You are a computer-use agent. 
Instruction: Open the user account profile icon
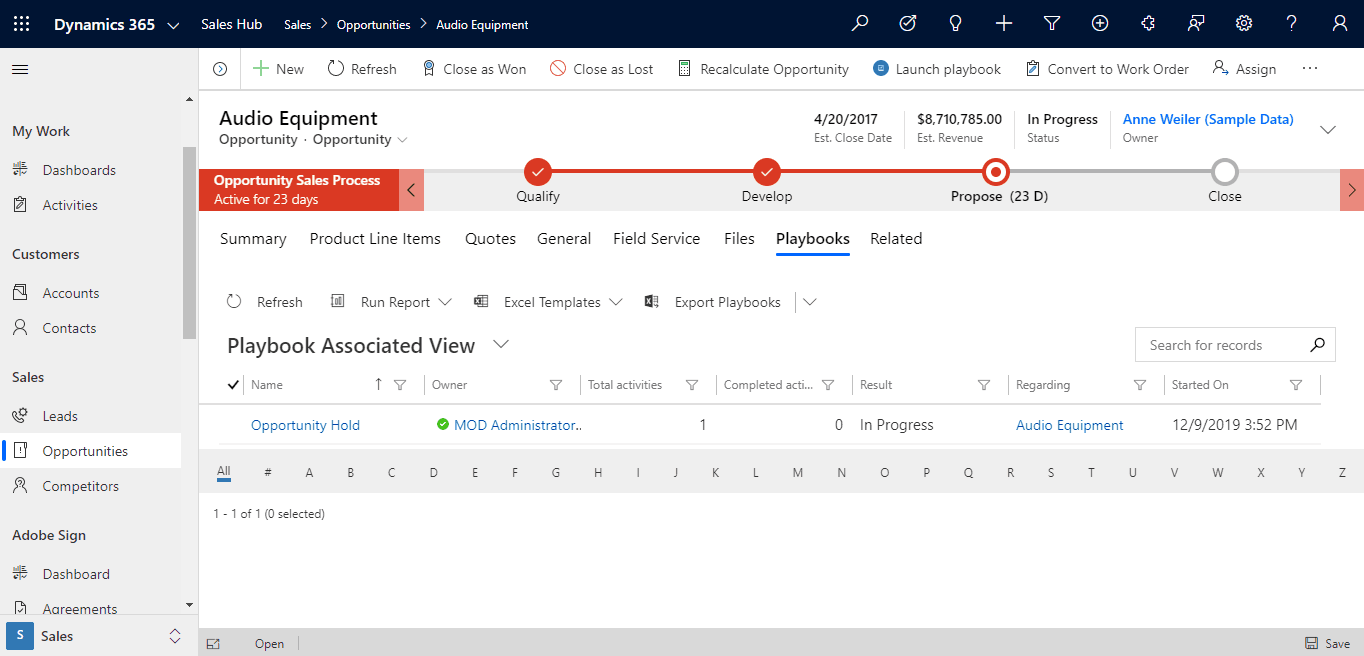click(x=1340, y=24)
